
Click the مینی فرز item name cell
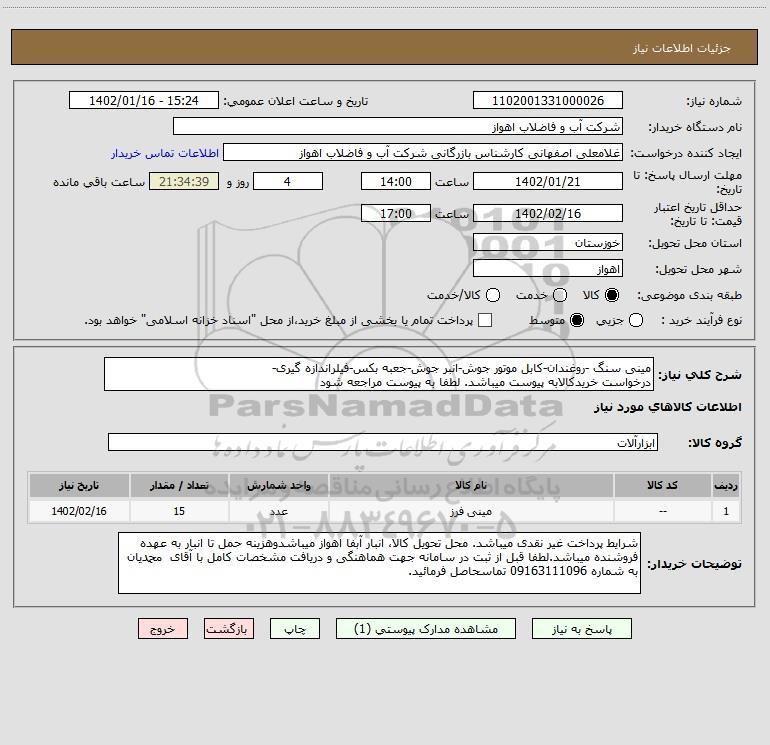pyautogui.click(x=470, y=511)
